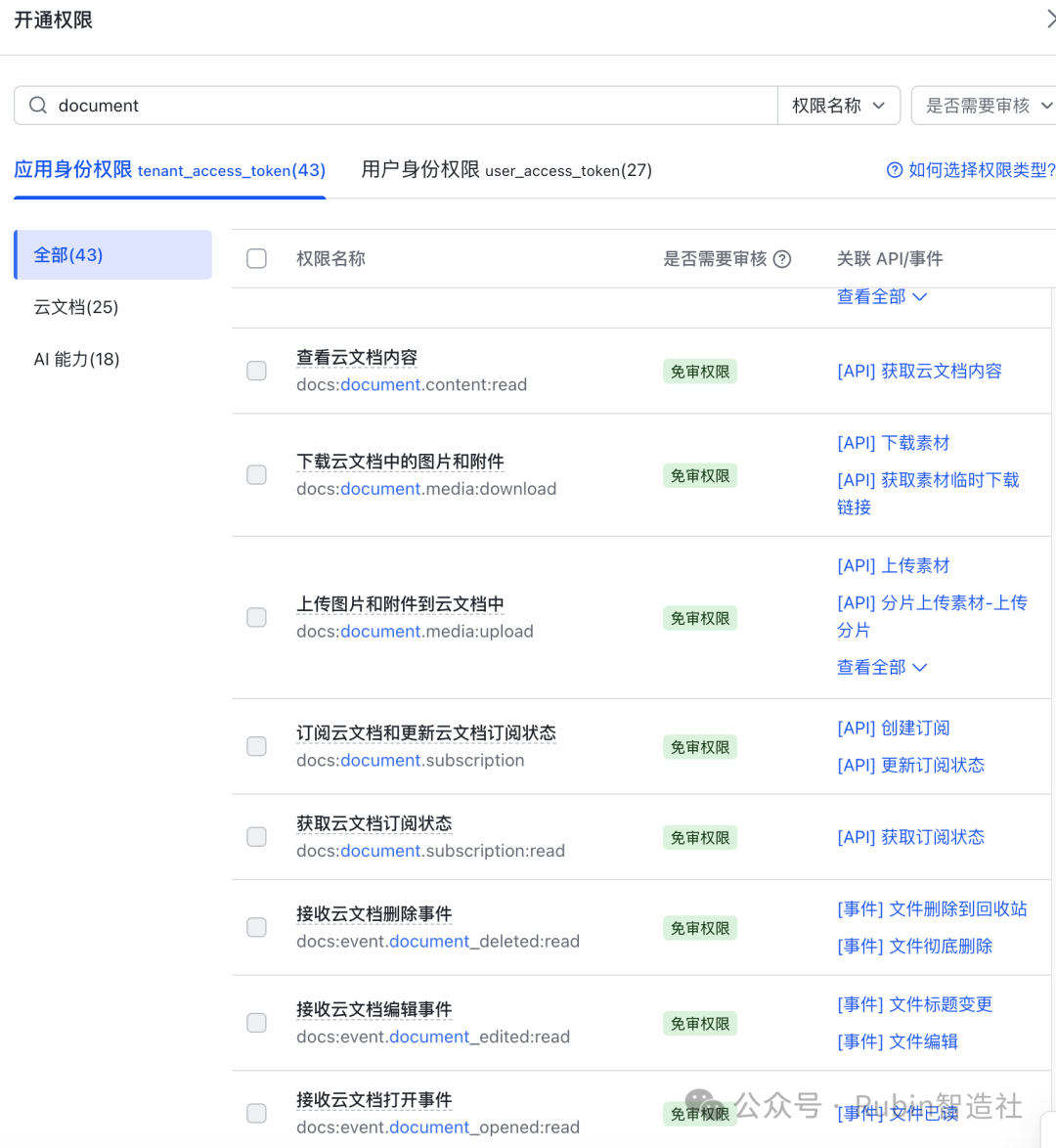Click the [API] 获取云文档内容 link
Screen dimensions: 1056x1148
[x=919, y=371]
